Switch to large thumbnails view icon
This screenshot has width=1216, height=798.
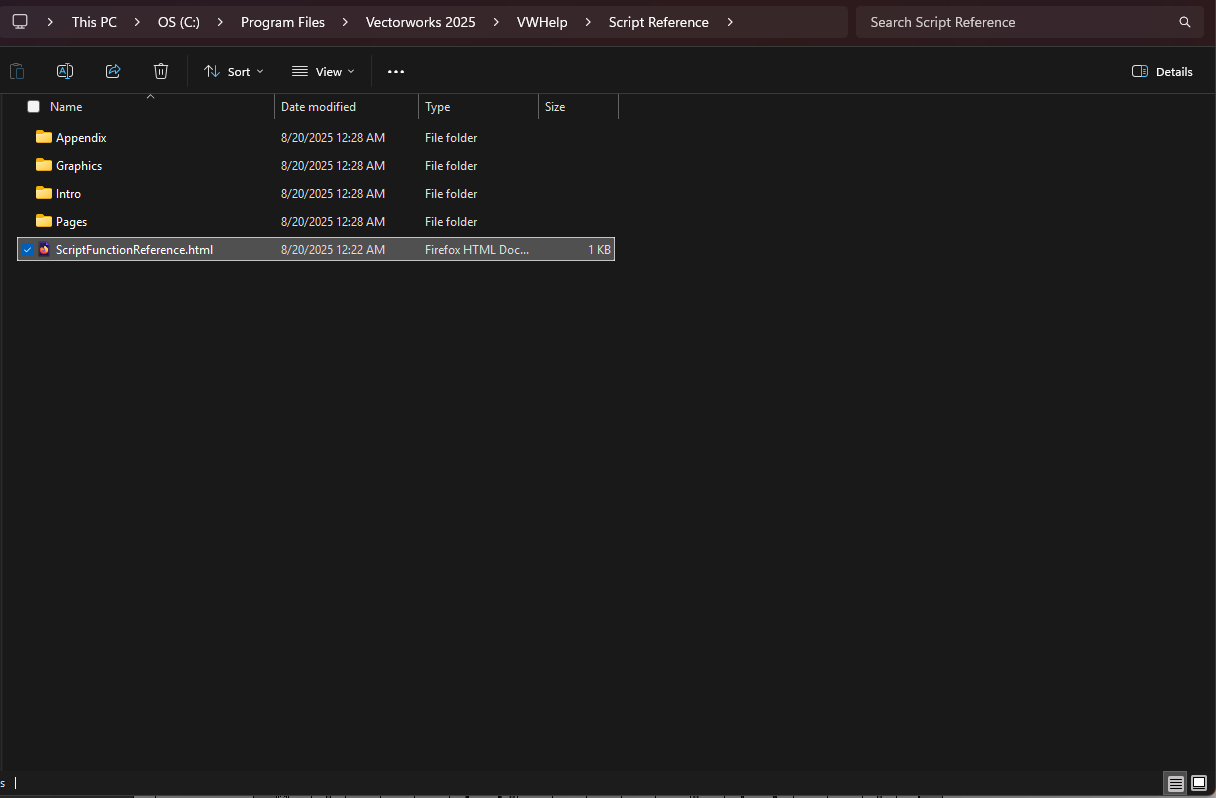point(1199,783)
